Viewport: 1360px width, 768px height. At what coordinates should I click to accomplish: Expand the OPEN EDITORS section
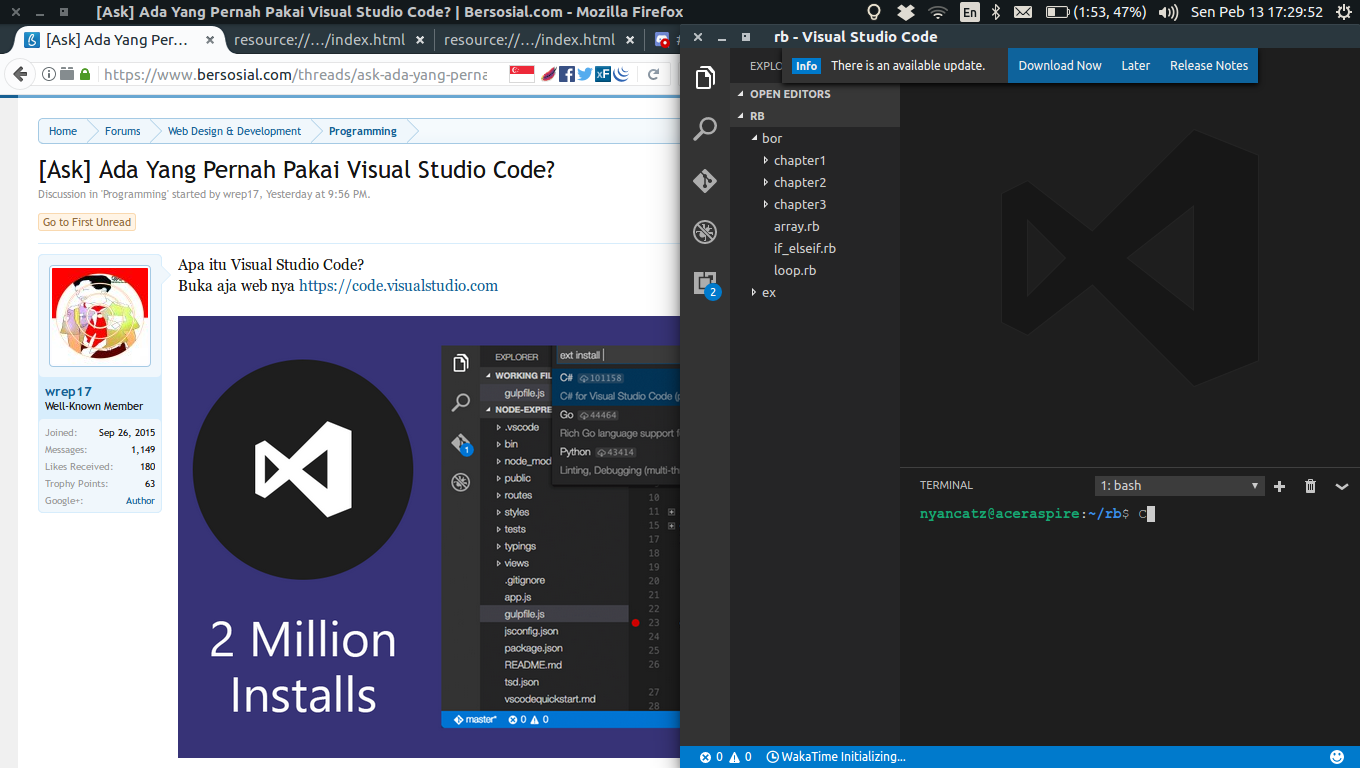(815, 94)
